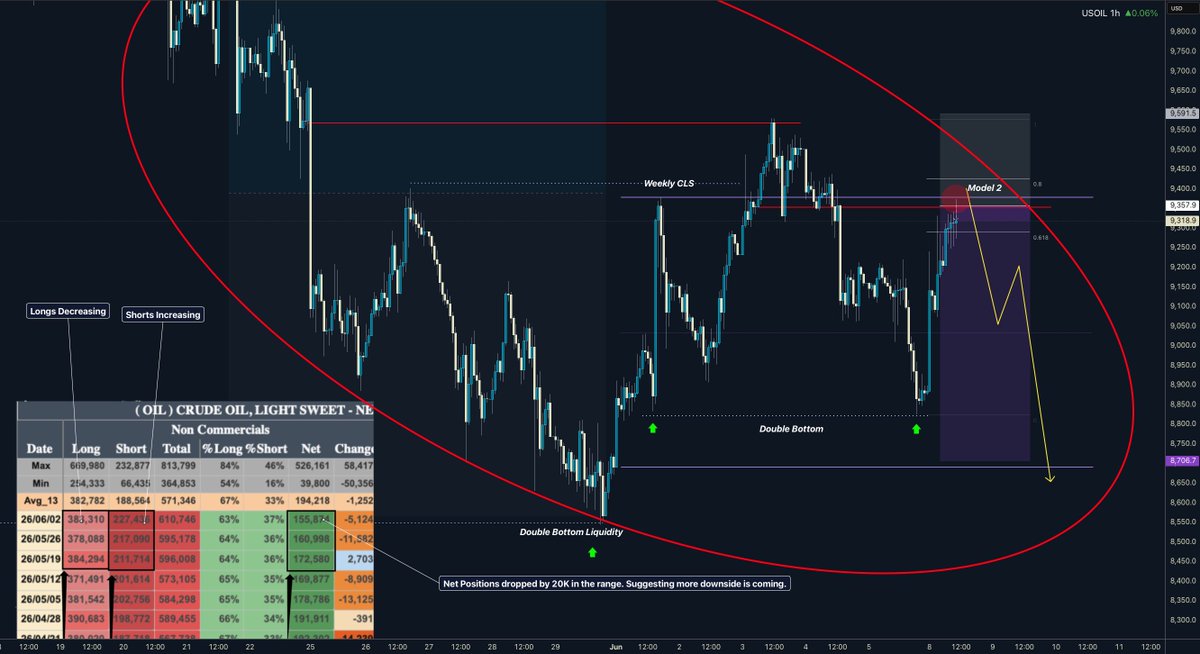Click the 383,310 long value cell
1200x654 pixels.
point(87,520)
